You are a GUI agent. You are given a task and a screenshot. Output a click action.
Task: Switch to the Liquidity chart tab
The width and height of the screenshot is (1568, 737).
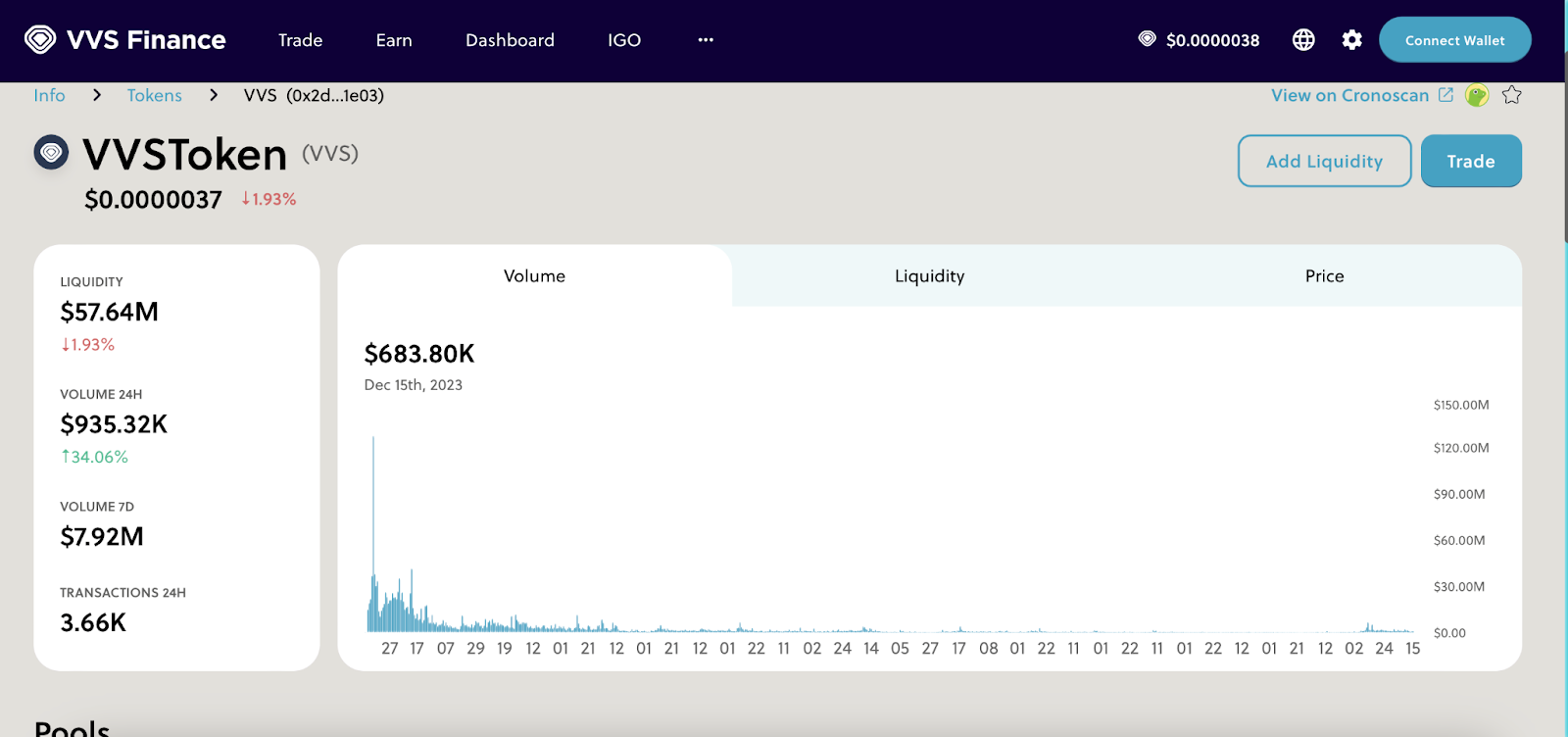(930, 276)
